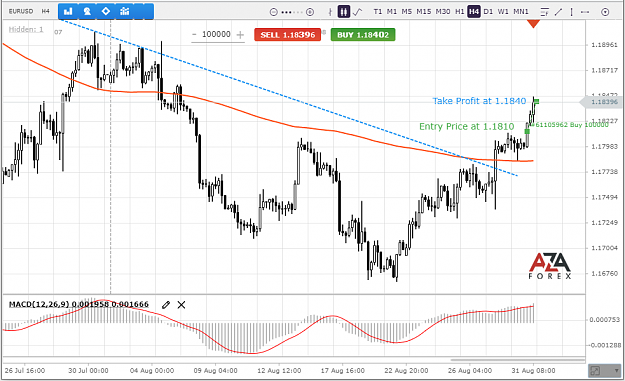Click the orange triangle marker at the top of the chart
The width and height of the screenshot is (625, 381).
point(533,24)
